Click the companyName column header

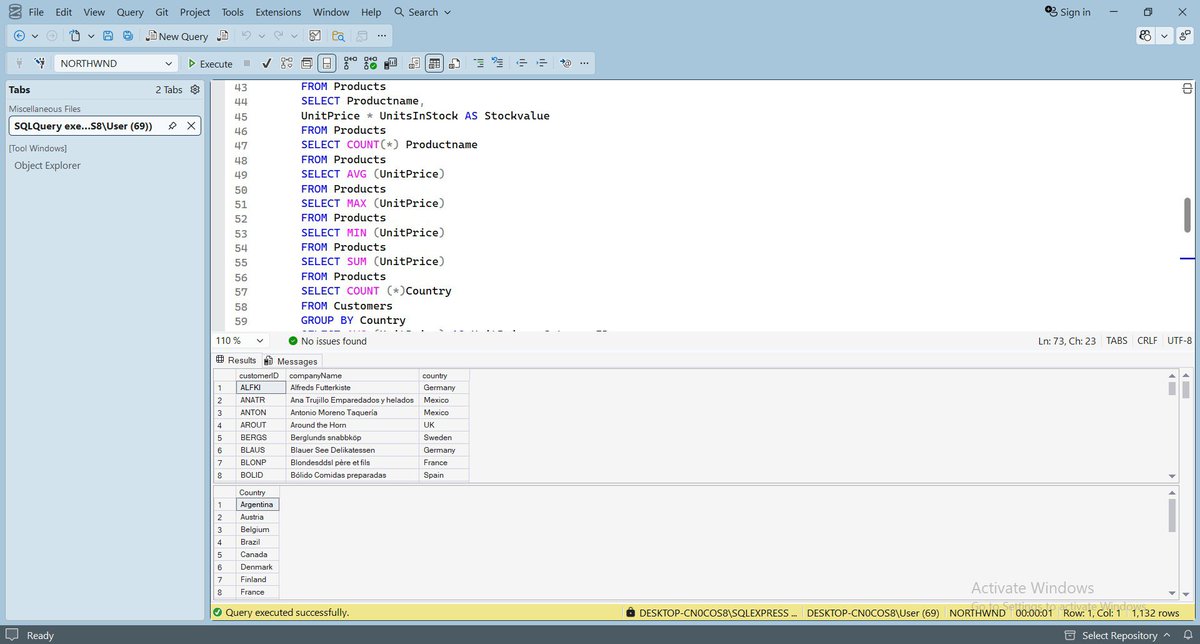click(x=352, y=375)
